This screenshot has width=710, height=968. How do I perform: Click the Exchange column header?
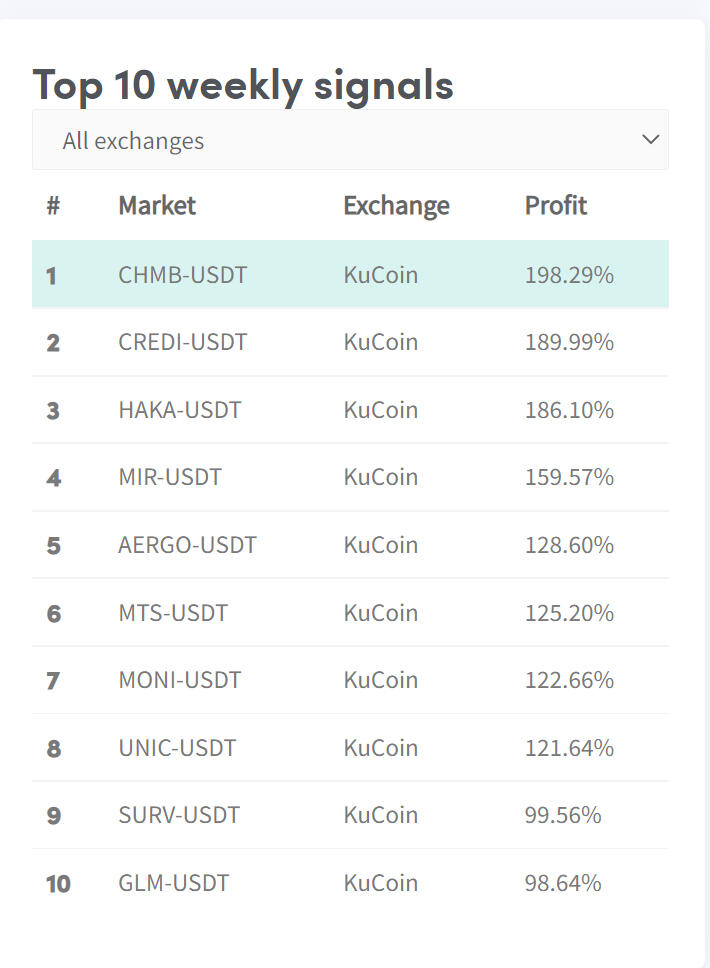(x=396, y=205)
